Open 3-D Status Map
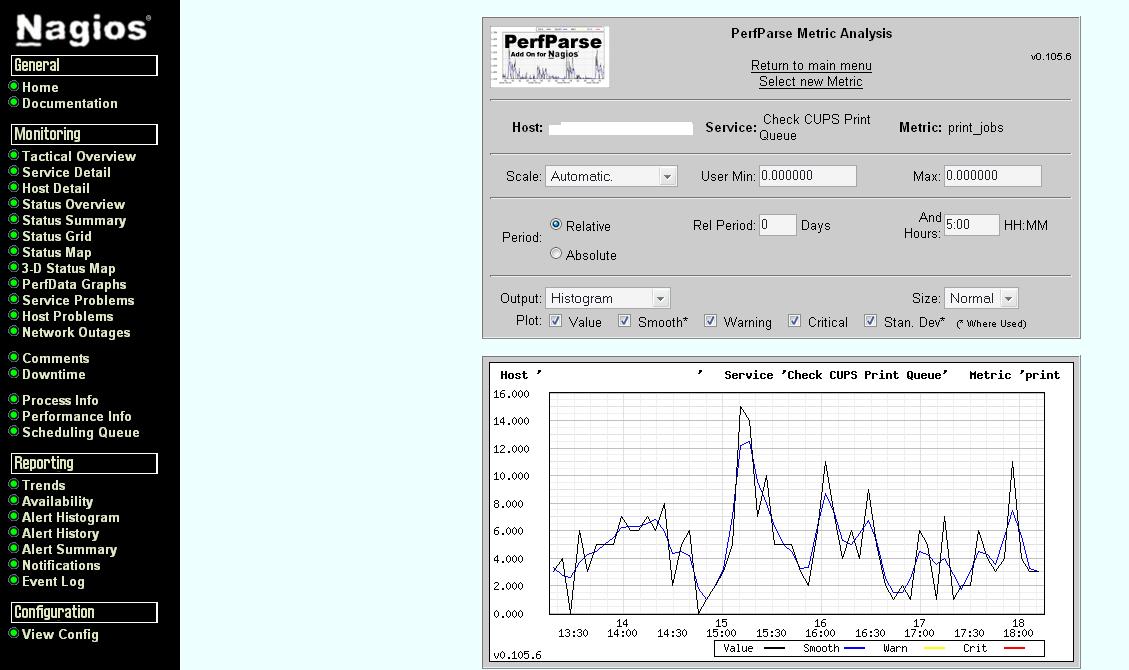 coord(68,268)
